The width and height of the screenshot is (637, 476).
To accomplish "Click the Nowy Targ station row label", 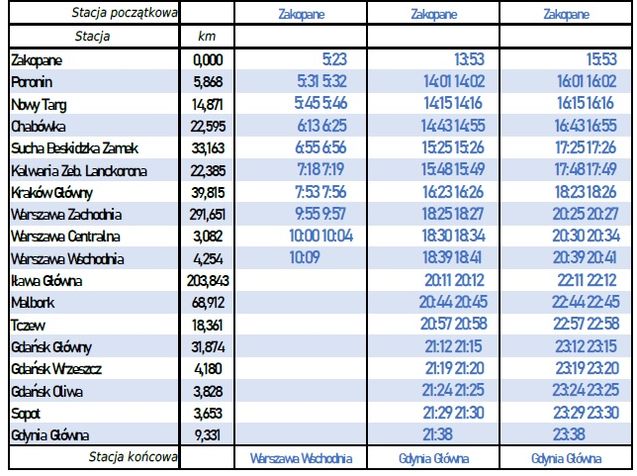I will pos(38,104).
